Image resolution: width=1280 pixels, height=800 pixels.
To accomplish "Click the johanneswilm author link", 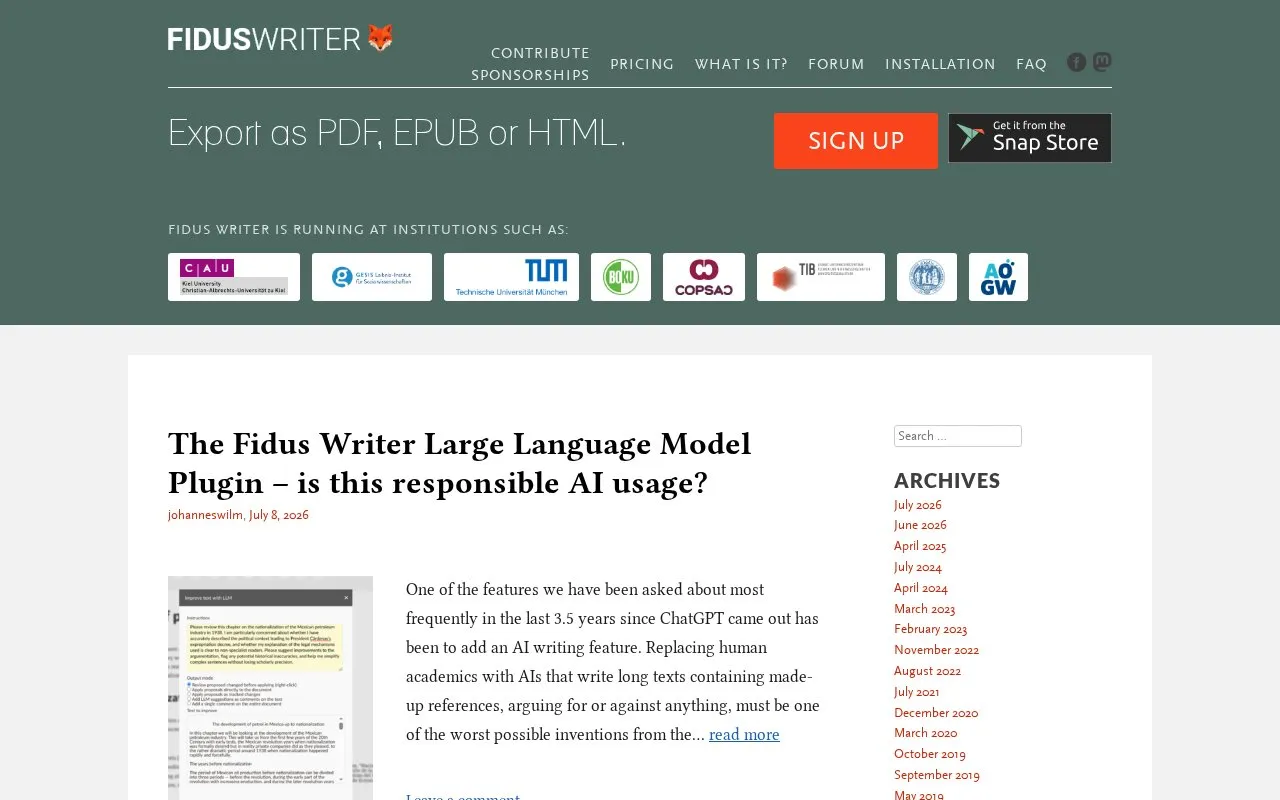I will pos(205,515).
